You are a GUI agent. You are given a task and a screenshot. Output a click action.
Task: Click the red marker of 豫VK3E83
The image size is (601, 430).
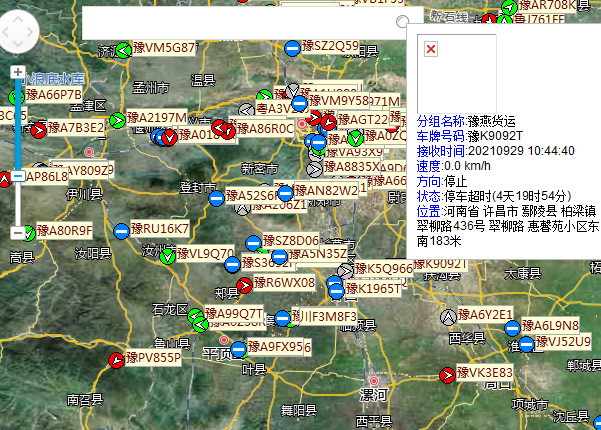(x=447, y=374)
